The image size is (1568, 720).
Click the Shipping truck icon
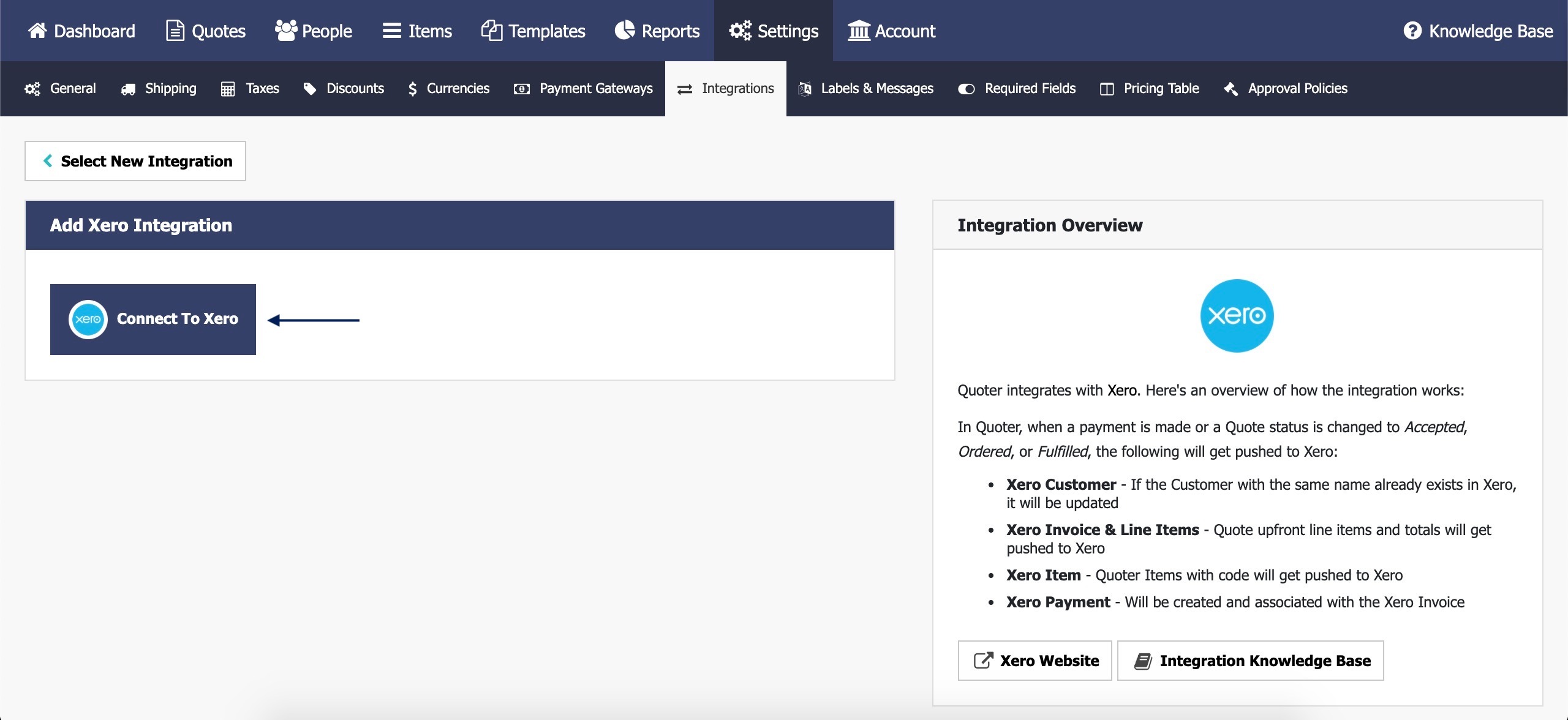[x=128, y=89]
